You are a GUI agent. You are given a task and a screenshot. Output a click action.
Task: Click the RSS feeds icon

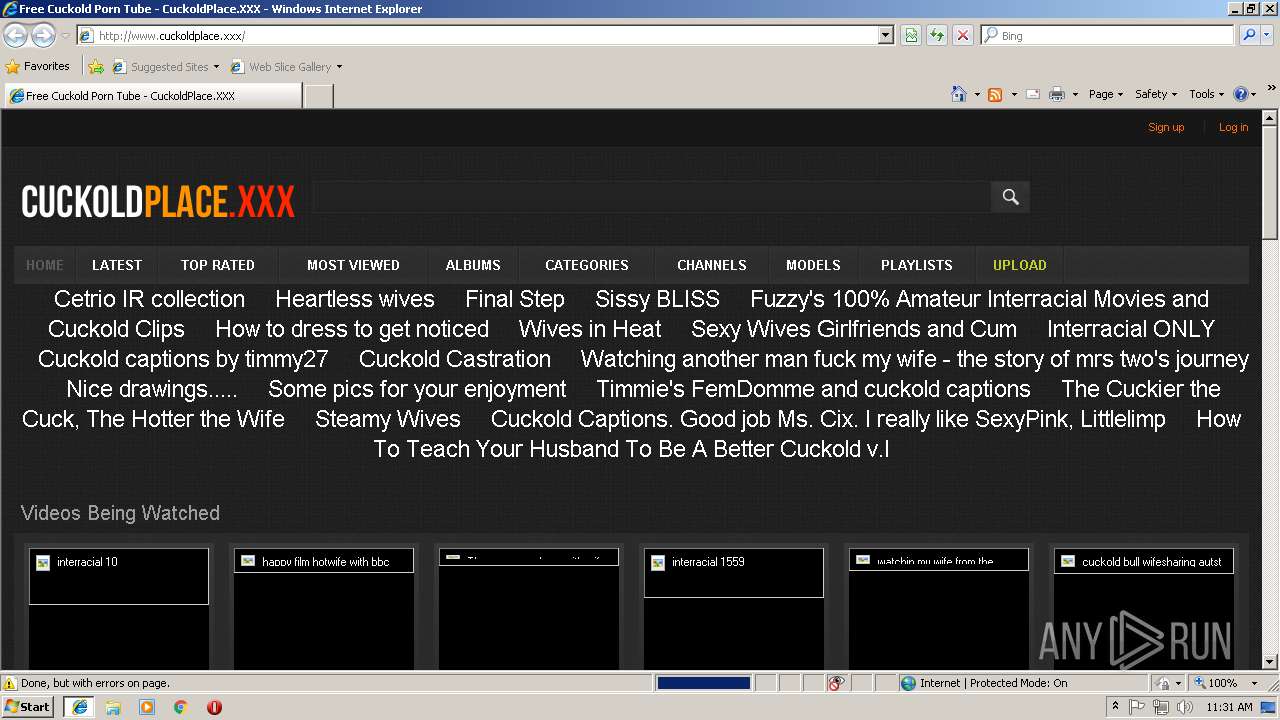pyautogui.click(x=995, y=94)
